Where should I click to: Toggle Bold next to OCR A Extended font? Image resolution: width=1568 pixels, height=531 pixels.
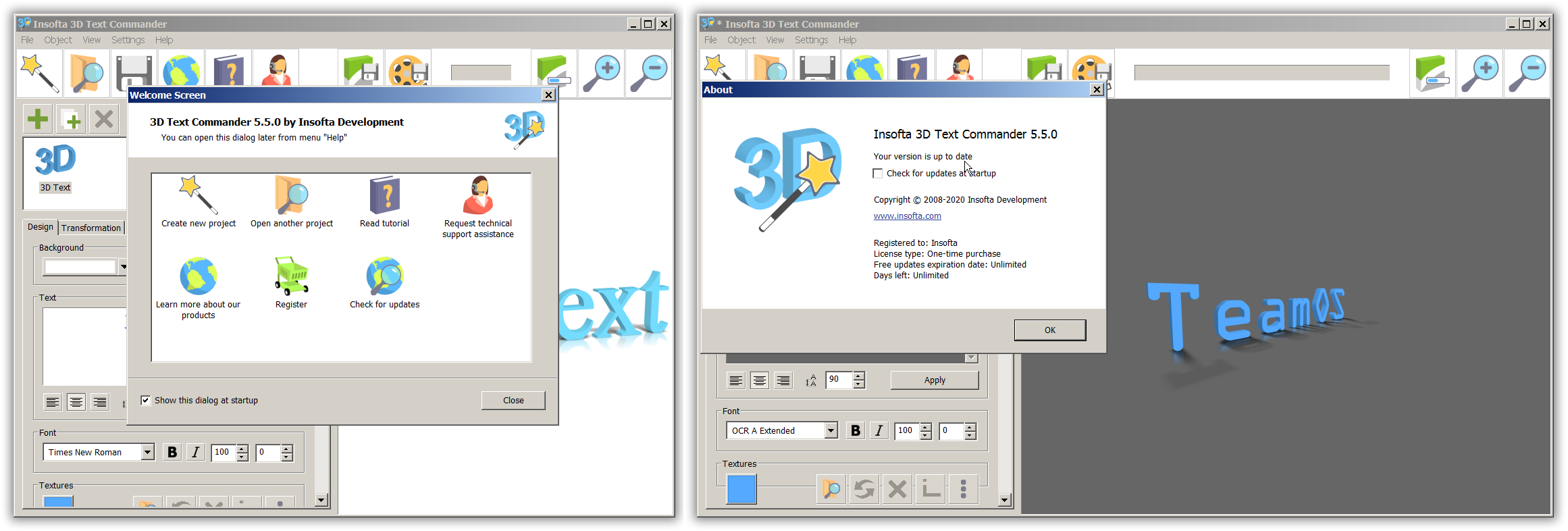[856, 430]
